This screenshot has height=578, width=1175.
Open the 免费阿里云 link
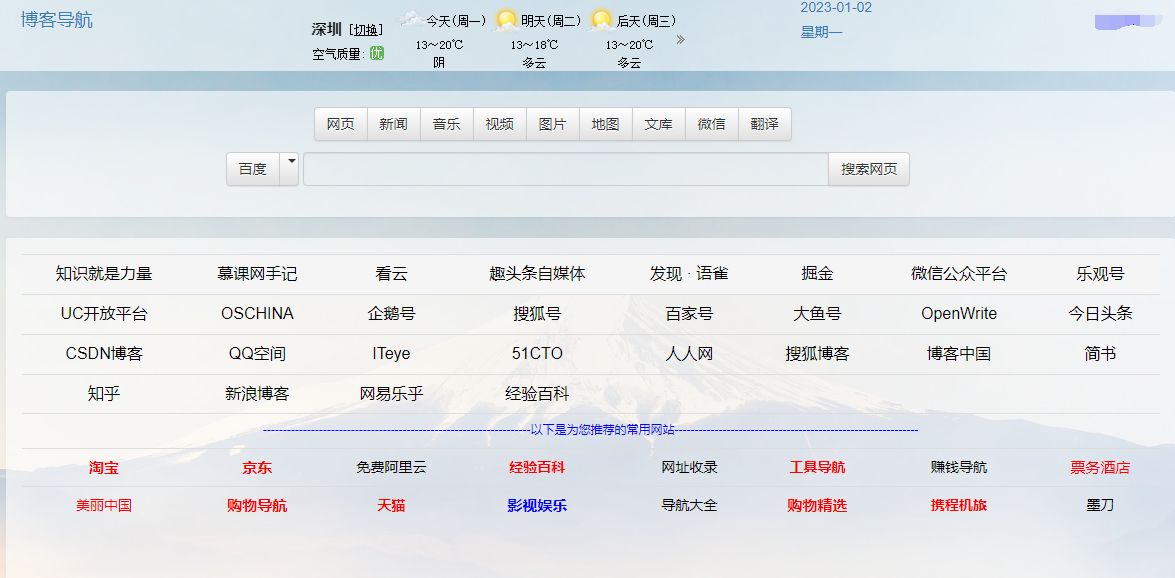point(392,468)
